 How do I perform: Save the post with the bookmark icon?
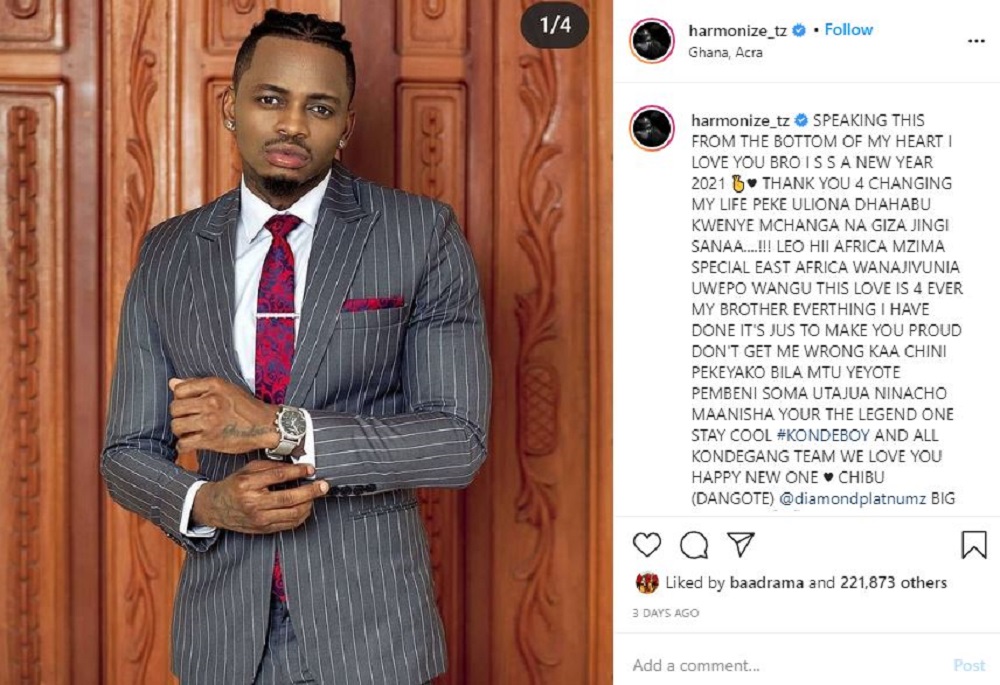[x=974, y=545]
